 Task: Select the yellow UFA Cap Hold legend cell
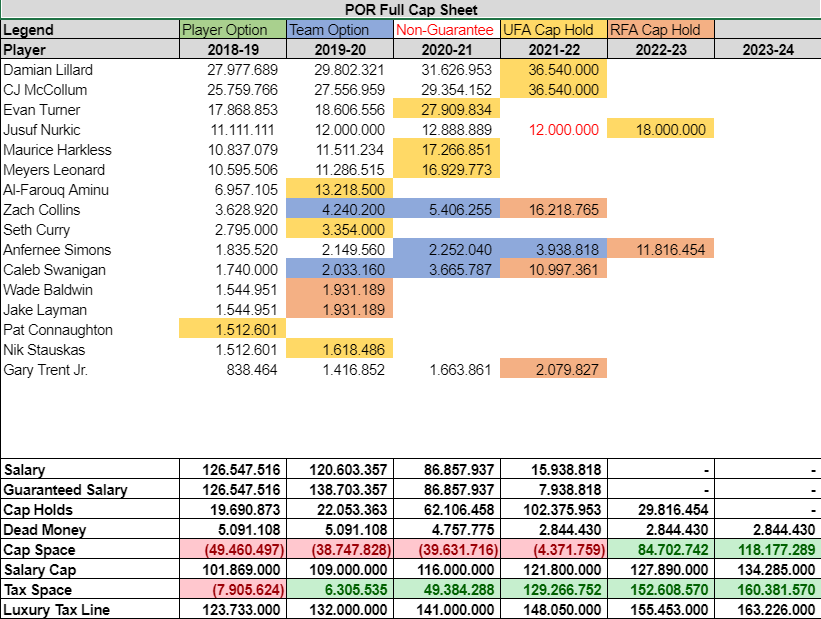[x=554, y=30]
